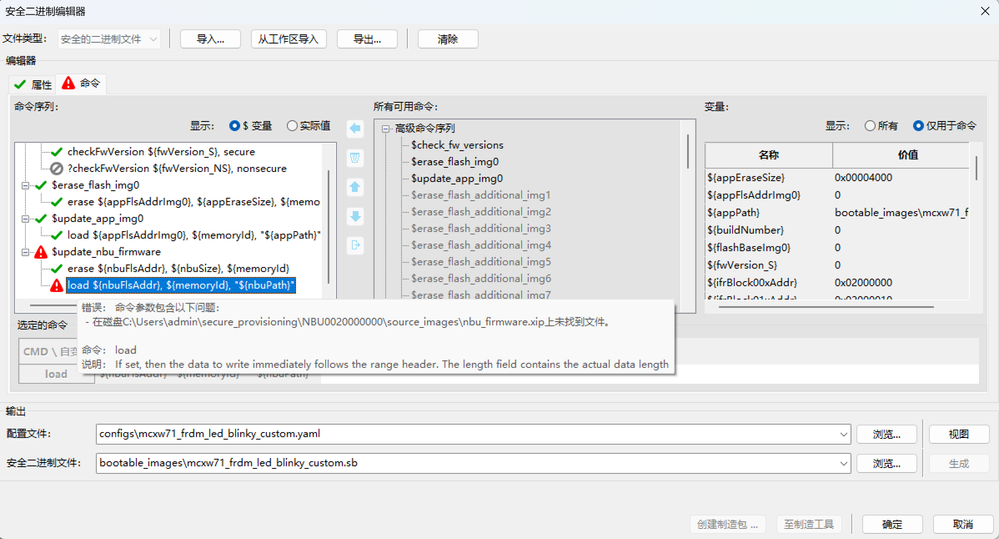Open the 安全二进制文件 path dropdown arrow

(x=844, y=463)
